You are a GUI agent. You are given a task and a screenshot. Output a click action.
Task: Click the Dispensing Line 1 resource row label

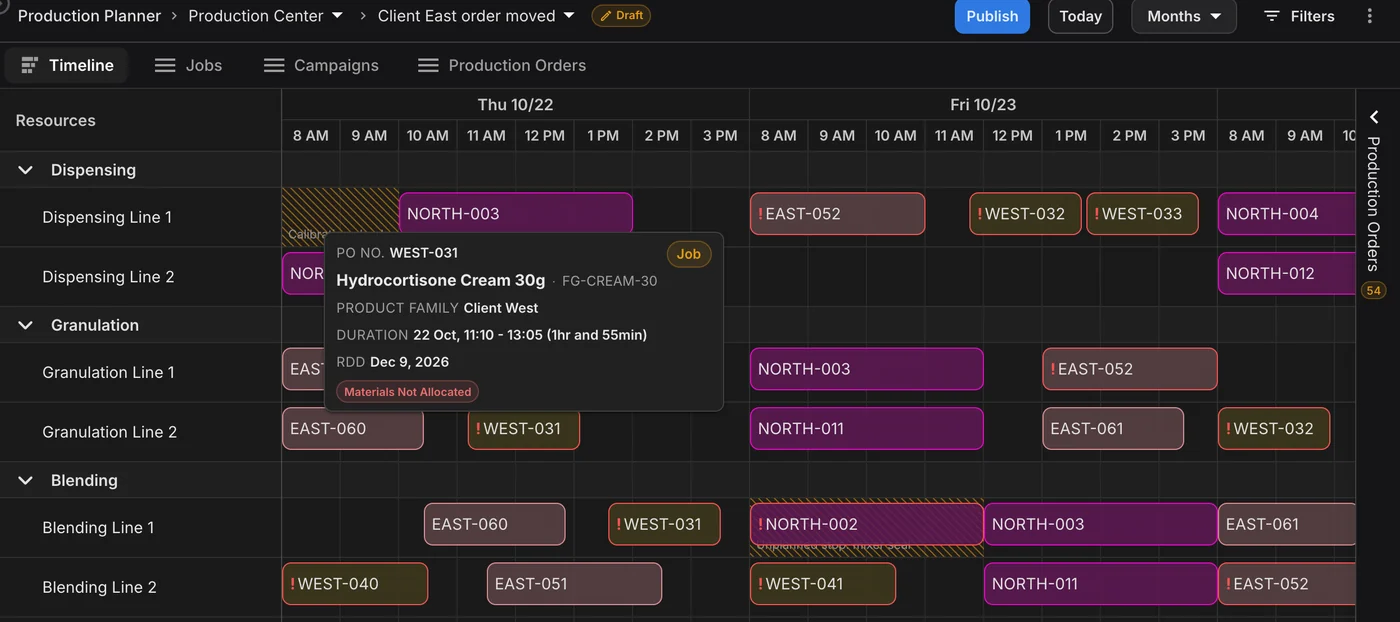pyautogui.click(x=107, y=217)
